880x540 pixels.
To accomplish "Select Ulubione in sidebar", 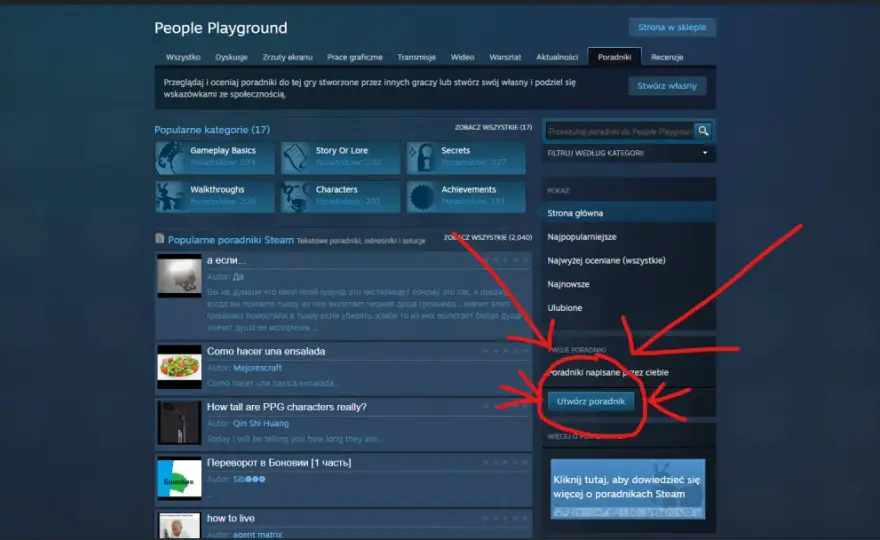I will click(x=565, y=308).
